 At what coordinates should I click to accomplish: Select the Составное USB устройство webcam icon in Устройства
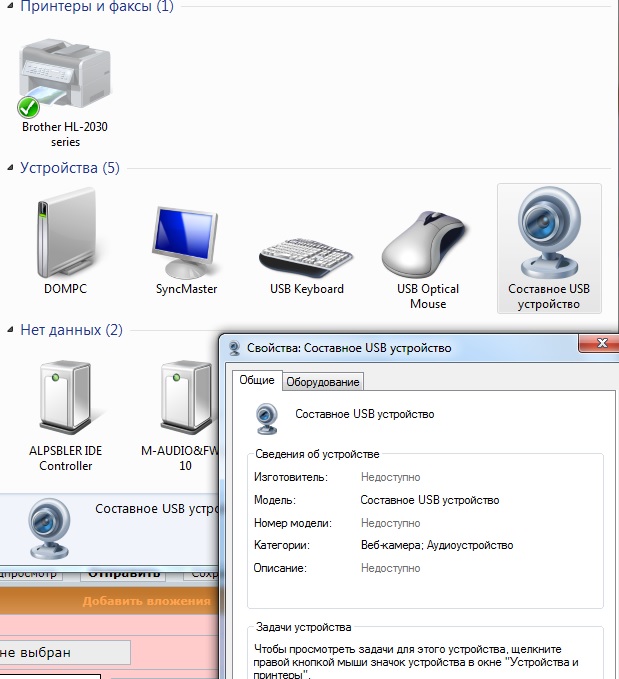point(549,233)
